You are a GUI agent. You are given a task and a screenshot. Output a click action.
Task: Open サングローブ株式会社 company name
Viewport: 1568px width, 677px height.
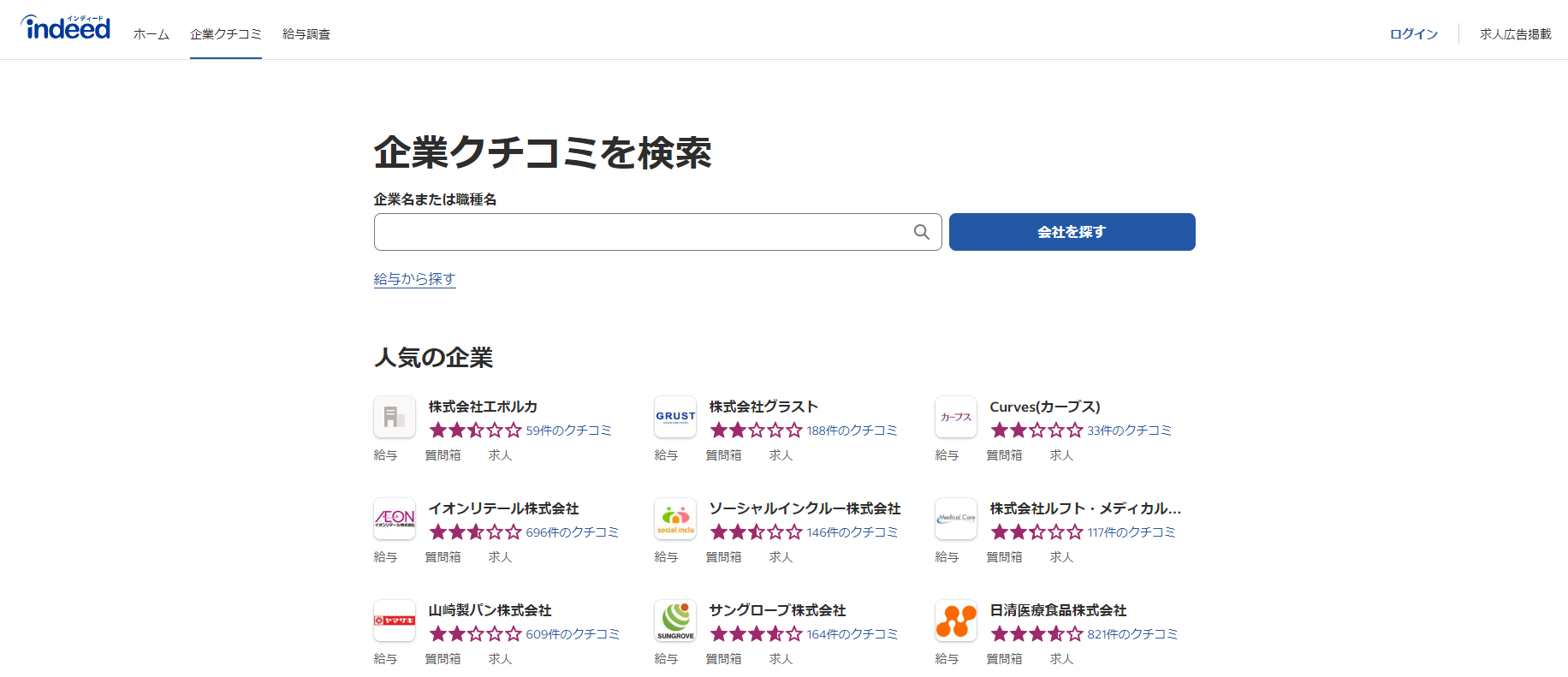point(777,610)
